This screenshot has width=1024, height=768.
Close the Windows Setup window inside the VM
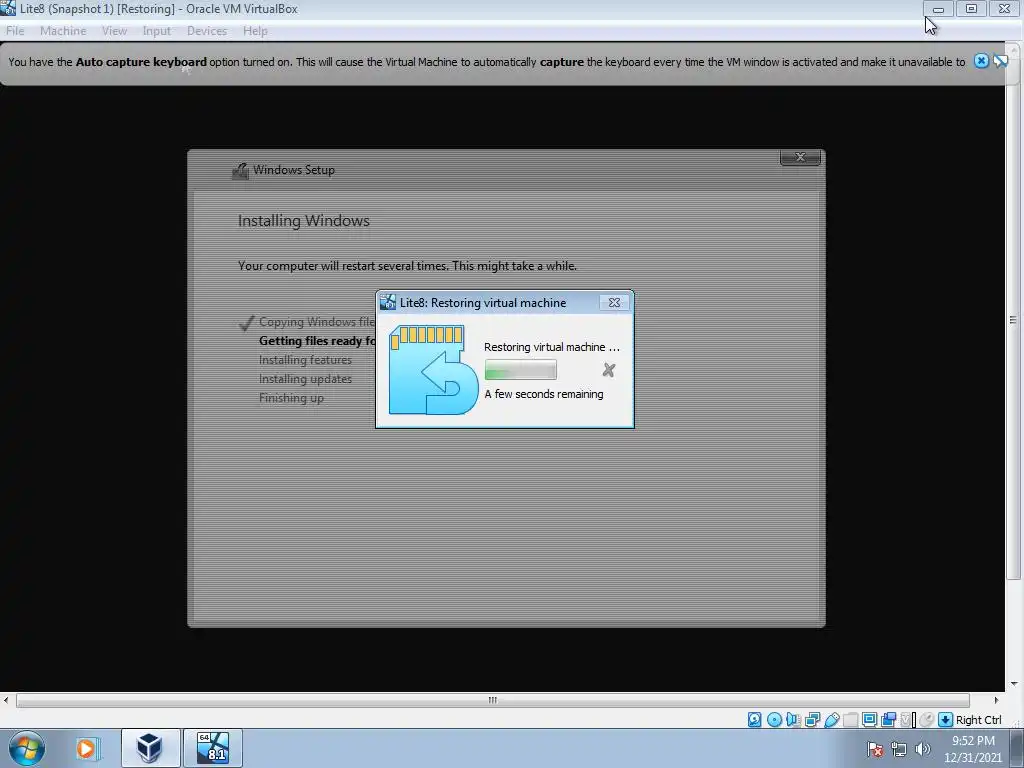(800, 157)
